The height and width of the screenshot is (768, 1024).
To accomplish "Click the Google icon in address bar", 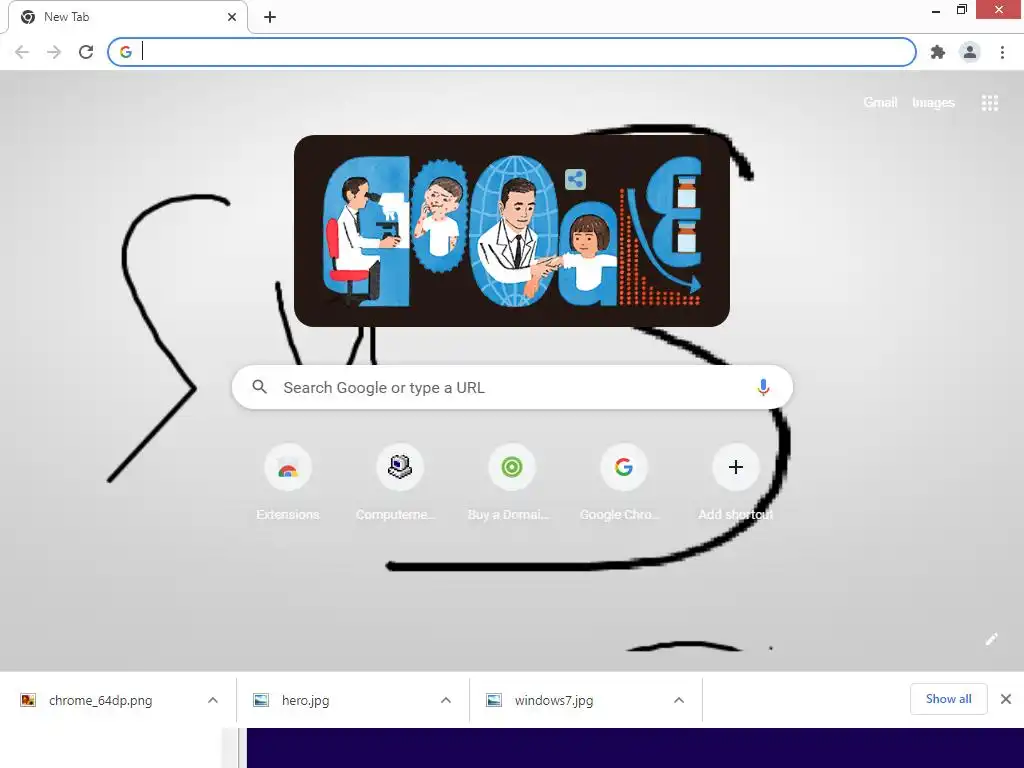I will pos(126,52).
